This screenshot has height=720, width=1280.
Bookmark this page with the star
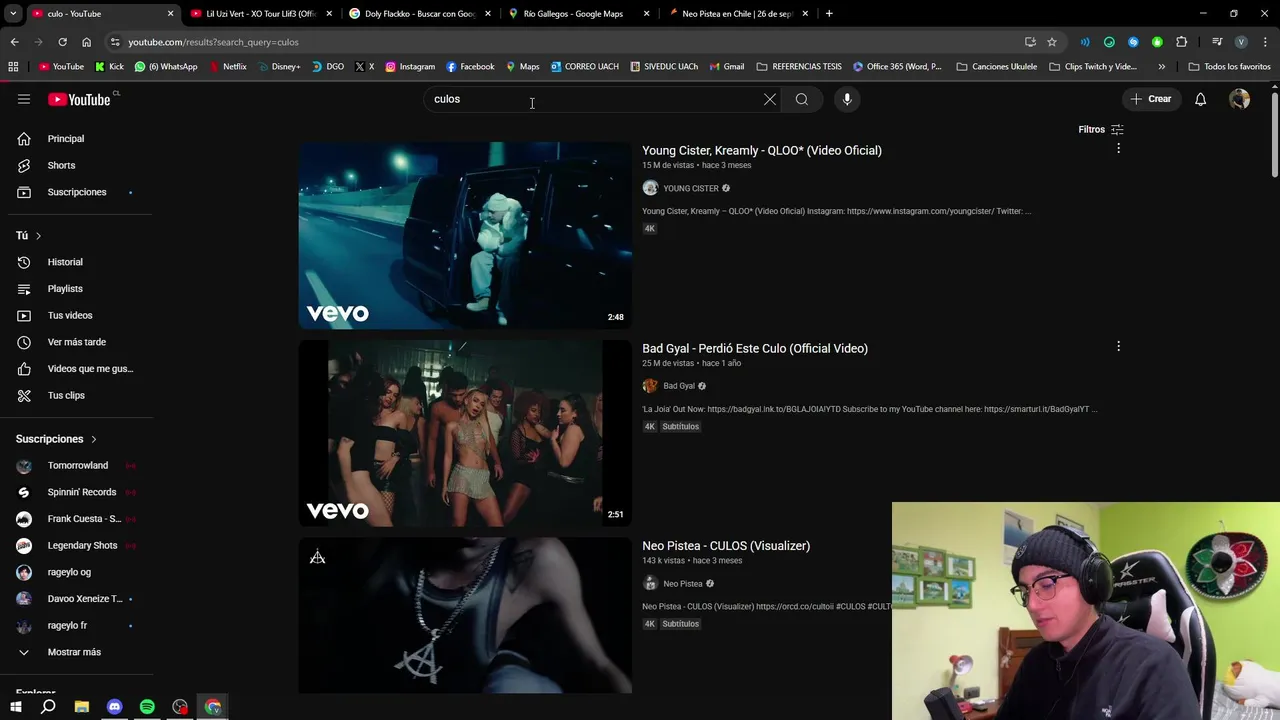(x=1052, y=42)
